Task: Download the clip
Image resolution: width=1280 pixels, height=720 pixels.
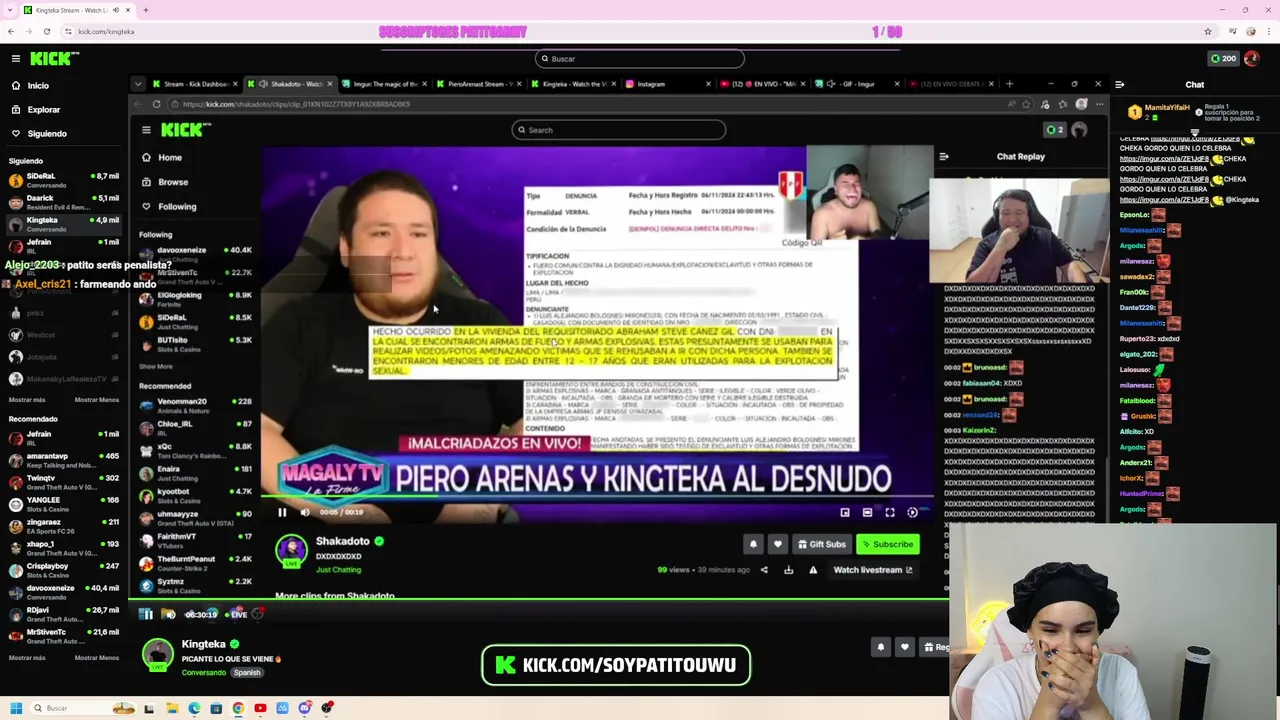Action: [788, 571]
